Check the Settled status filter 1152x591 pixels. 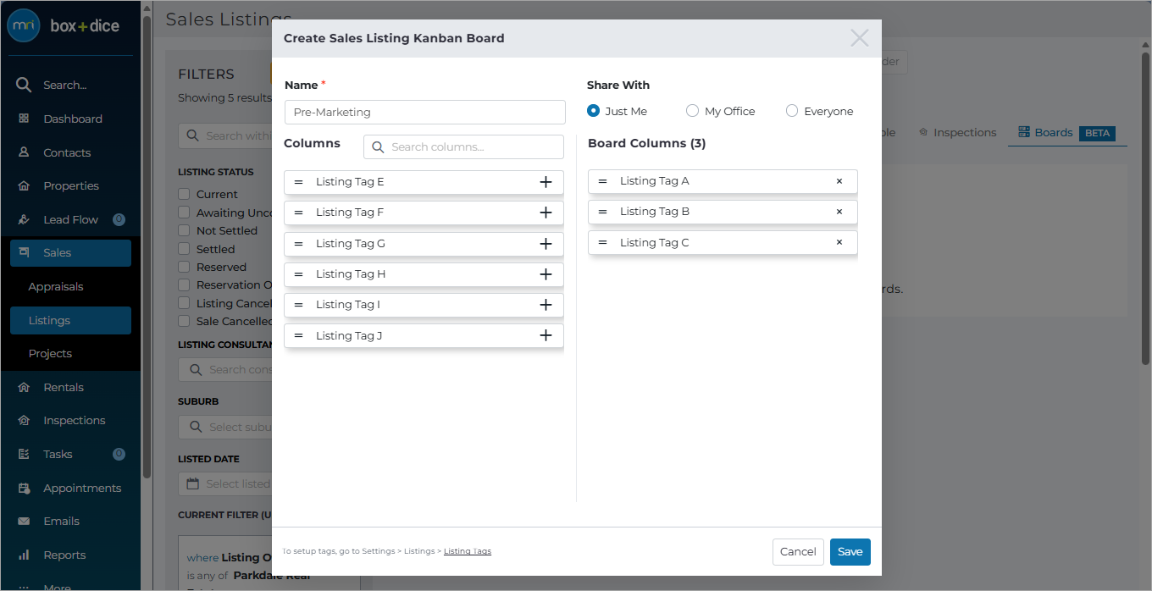tap(184, 248)
